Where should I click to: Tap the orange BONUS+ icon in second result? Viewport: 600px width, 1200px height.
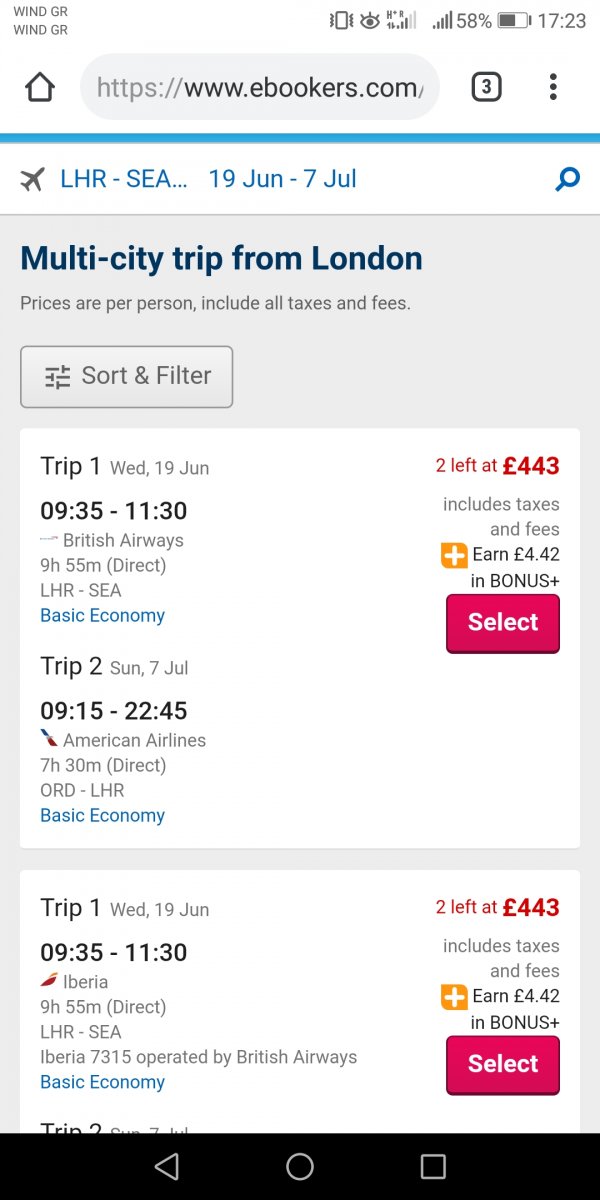(454, 997)
